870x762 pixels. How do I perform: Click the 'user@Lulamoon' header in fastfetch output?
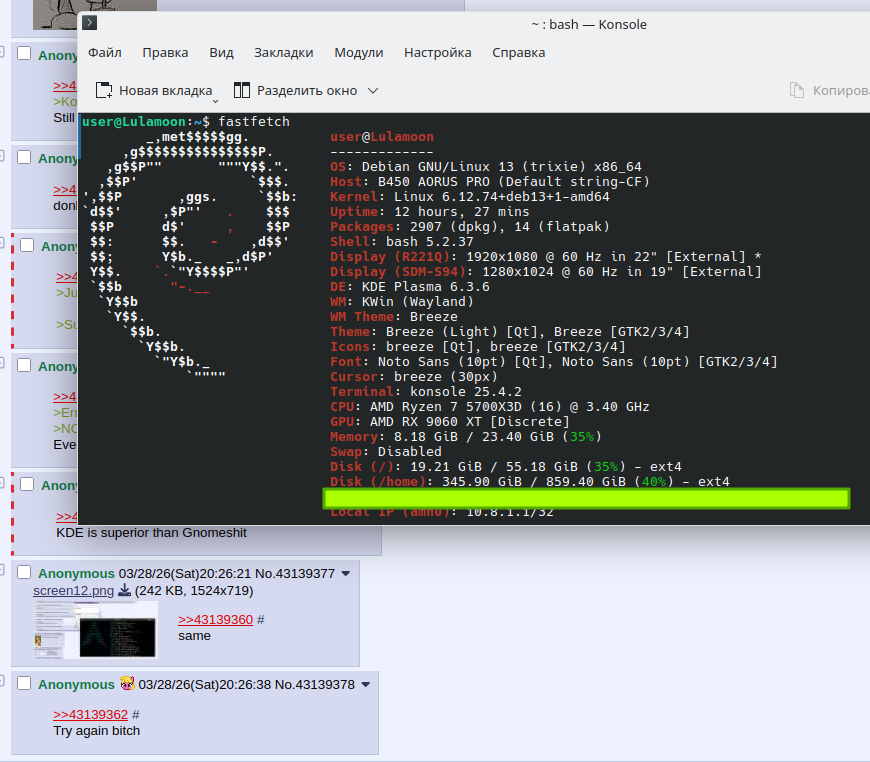click(x=382, y=137)
